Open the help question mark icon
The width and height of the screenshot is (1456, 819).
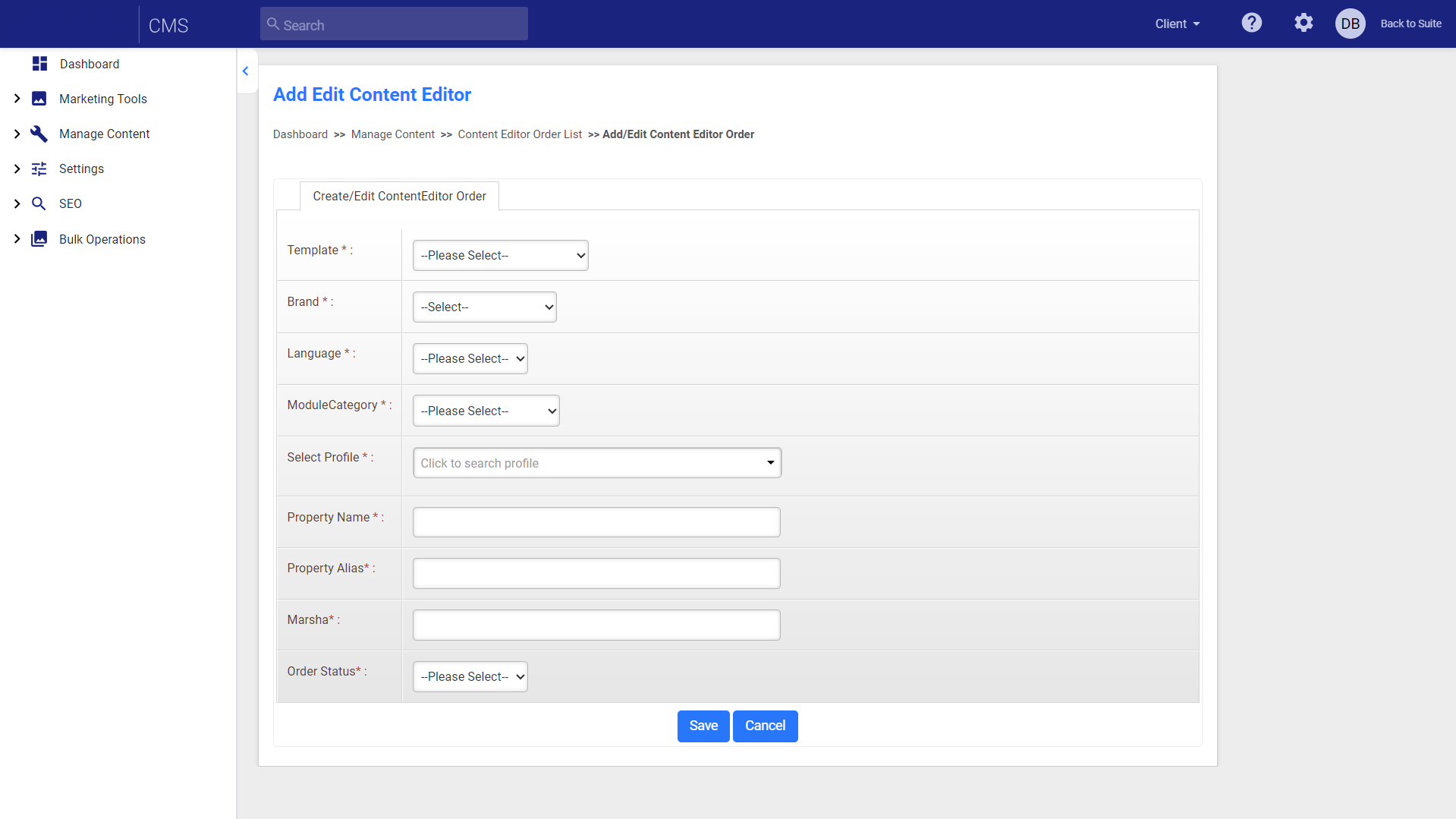[x=1252, y=23]
